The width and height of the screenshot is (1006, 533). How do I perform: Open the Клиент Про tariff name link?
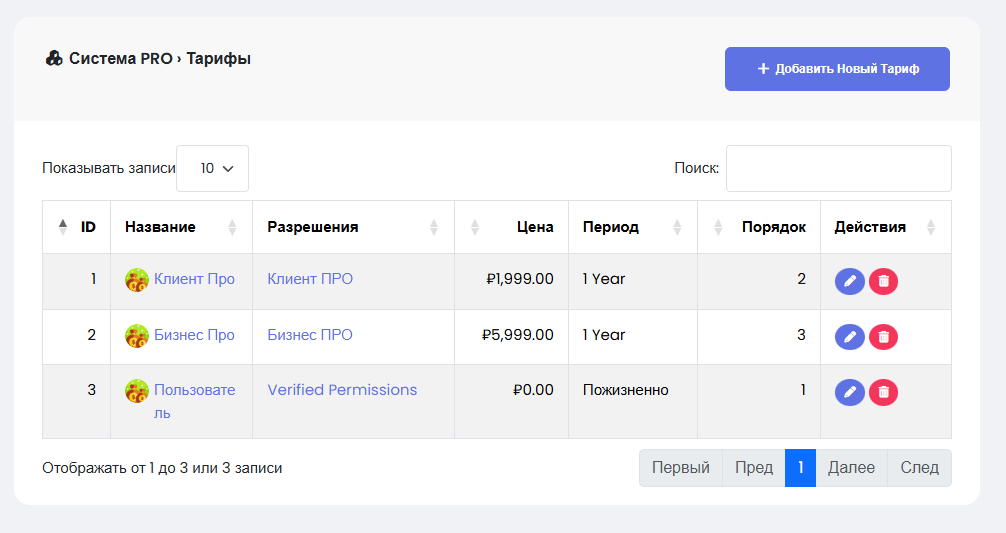coord(194,279)
